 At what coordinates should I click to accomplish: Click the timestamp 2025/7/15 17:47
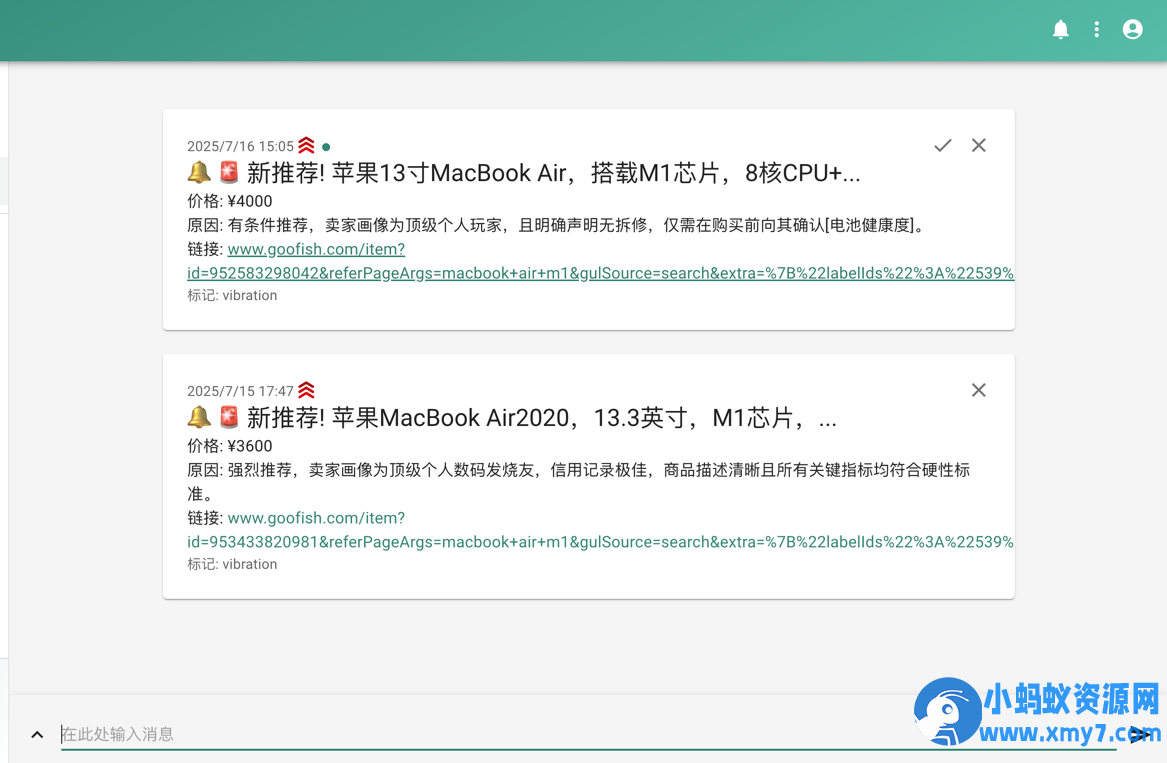[240, 391]
